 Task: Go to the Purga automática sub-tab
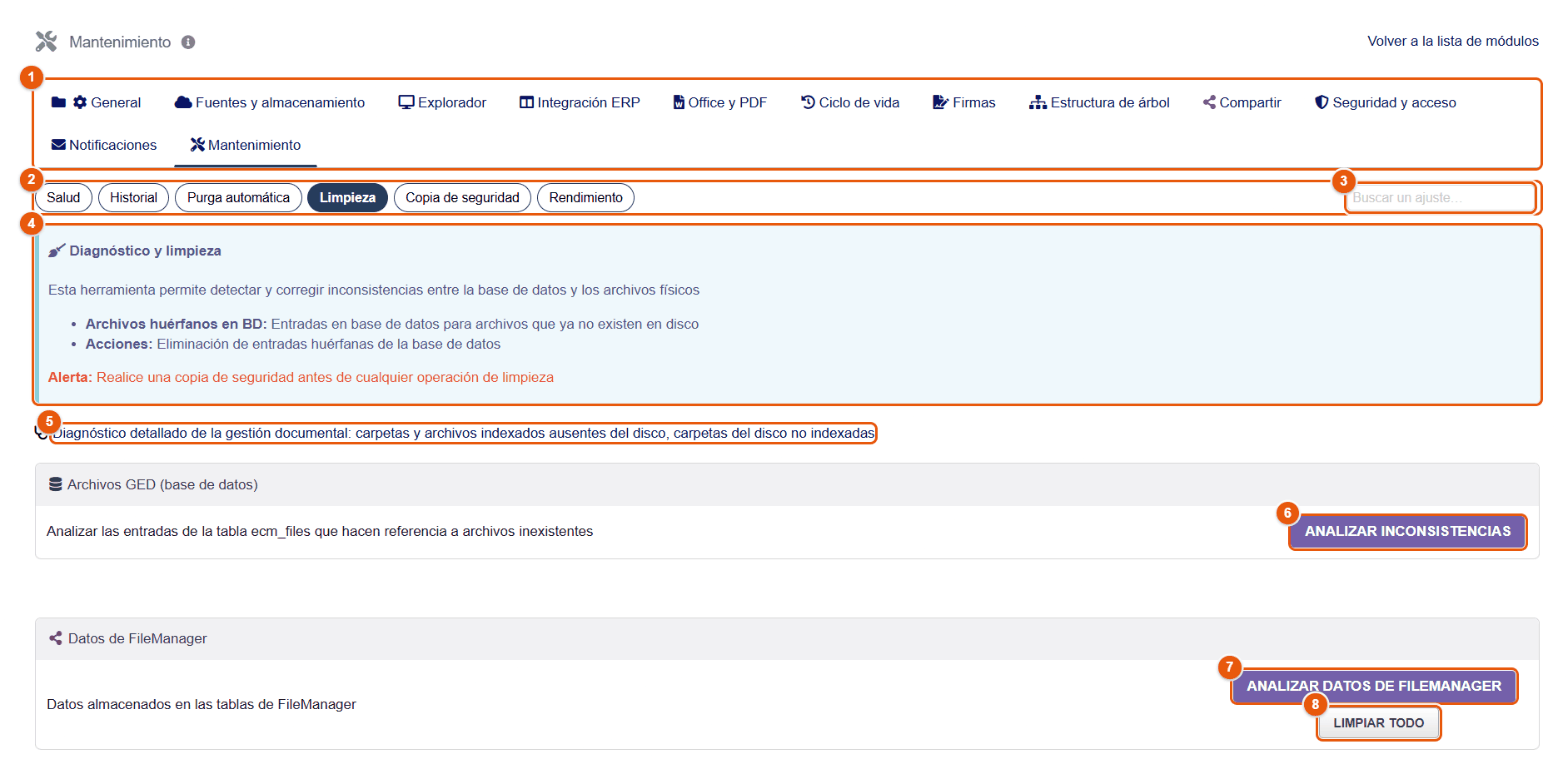coord(238,198)
